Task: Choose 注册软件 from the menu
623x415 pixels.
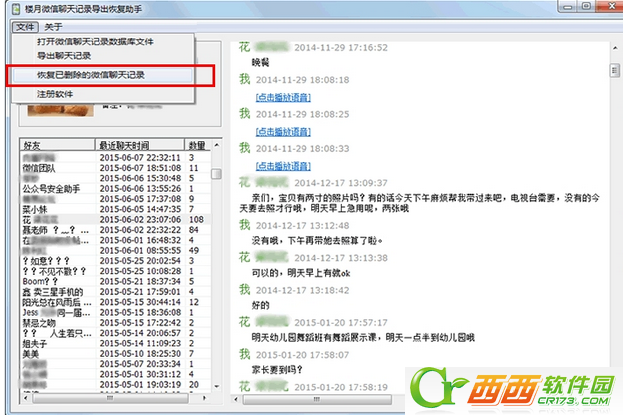Action: [55, 94]
